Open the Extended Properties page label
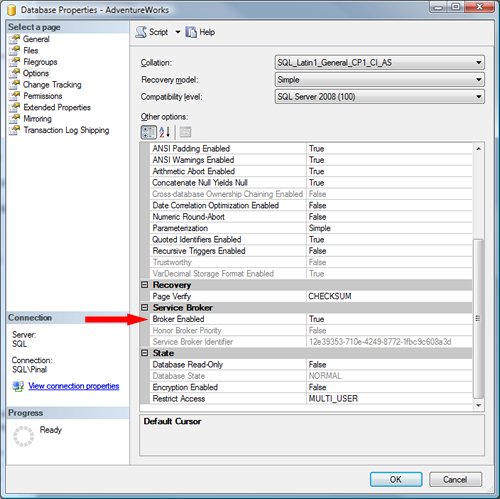 (x=57, y=107)
